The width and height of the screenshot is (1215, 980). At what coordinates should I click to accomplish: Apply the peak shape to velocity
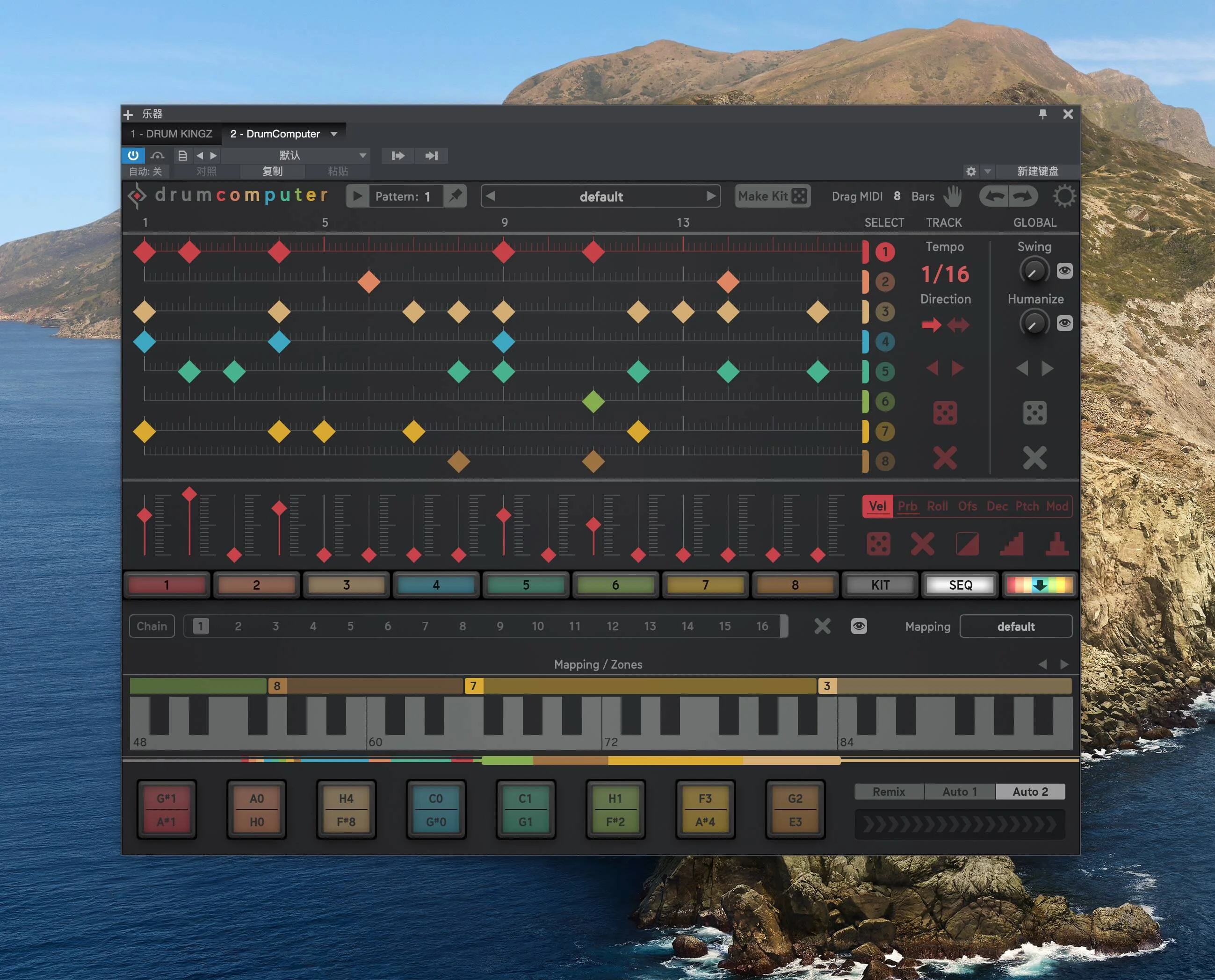point(1056,544)
